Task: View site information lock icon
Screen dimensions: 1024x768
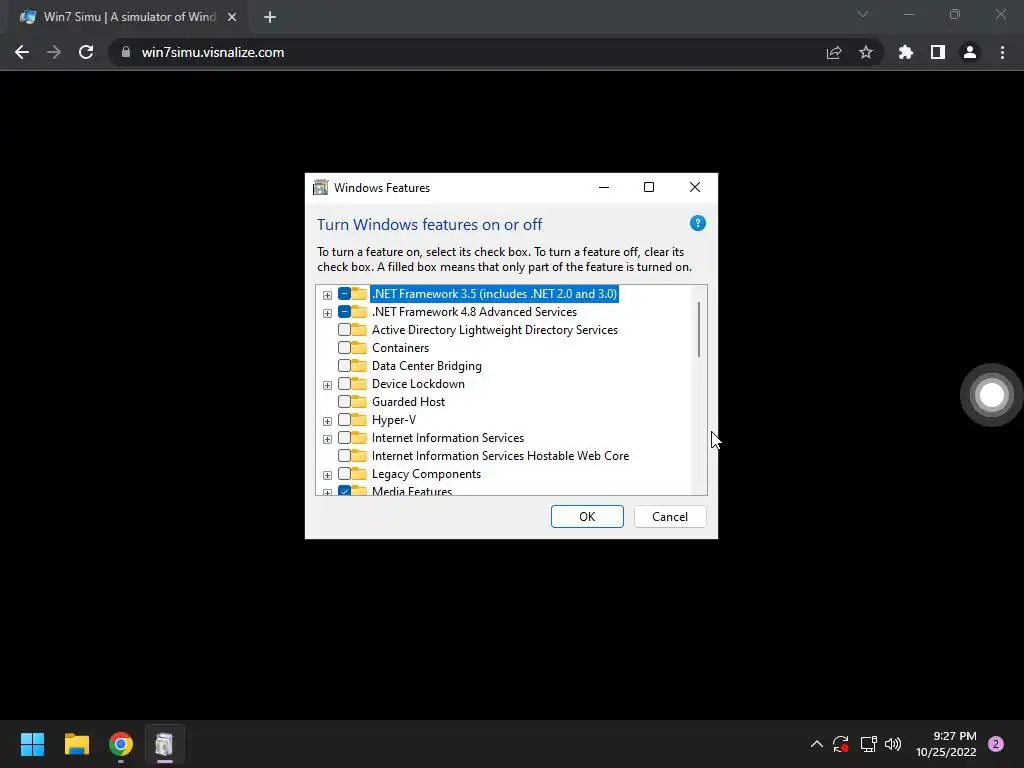Action: (x=126, y=52)
